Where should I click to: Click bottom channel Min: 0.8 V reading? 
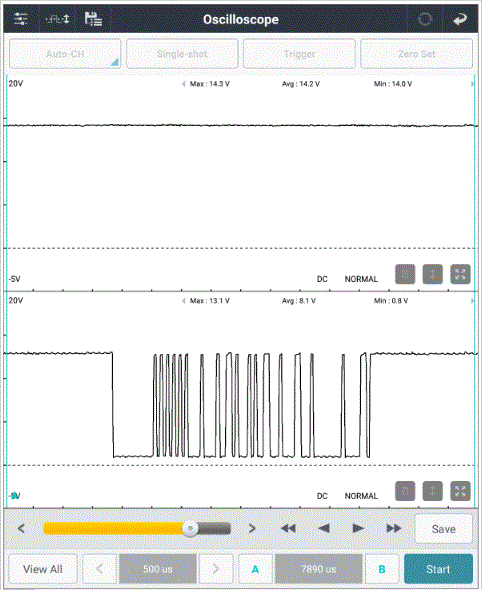click(x=391, y=301)
